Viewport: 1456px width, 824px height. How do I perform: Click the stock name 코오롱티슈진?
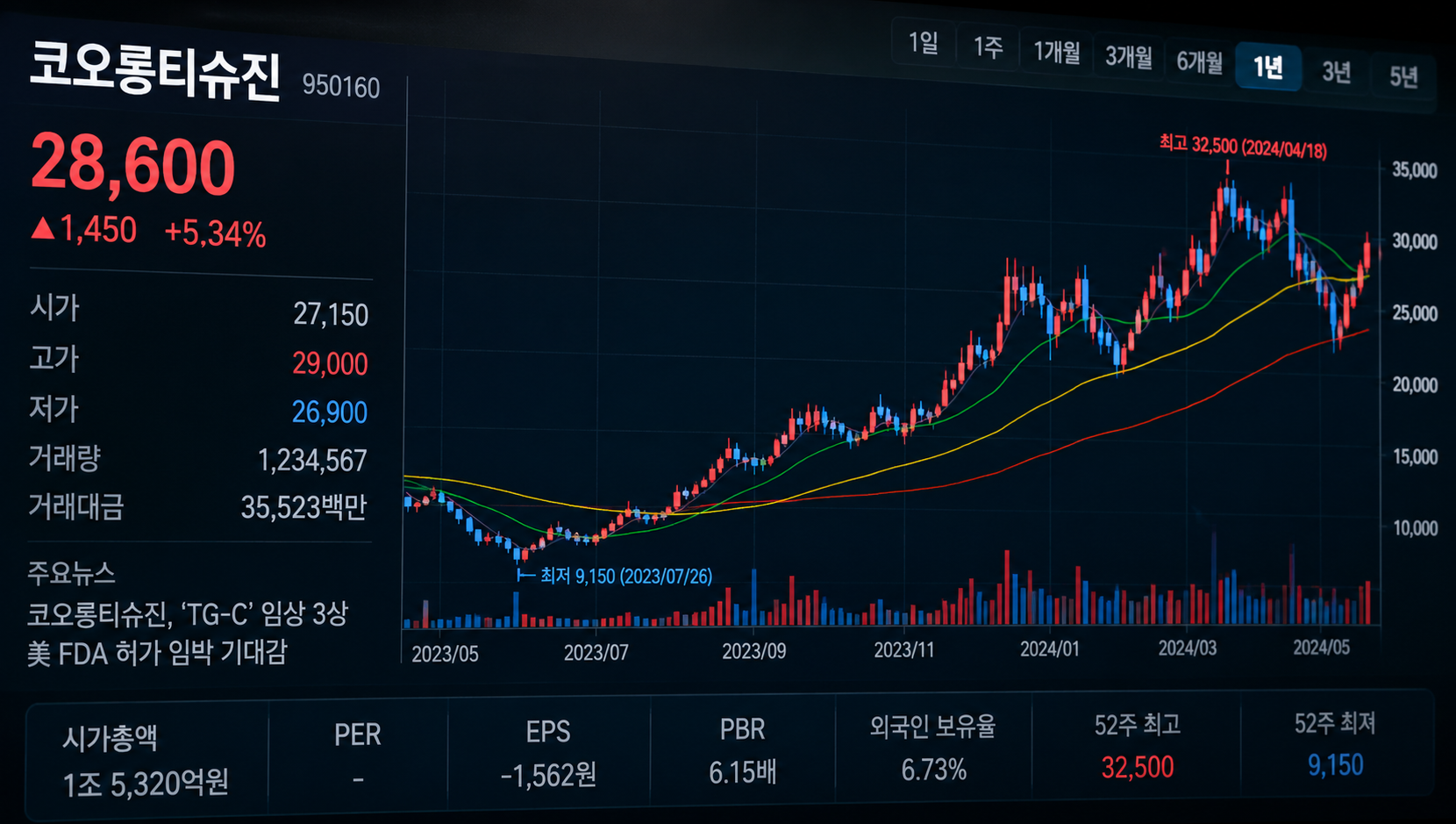155,71
